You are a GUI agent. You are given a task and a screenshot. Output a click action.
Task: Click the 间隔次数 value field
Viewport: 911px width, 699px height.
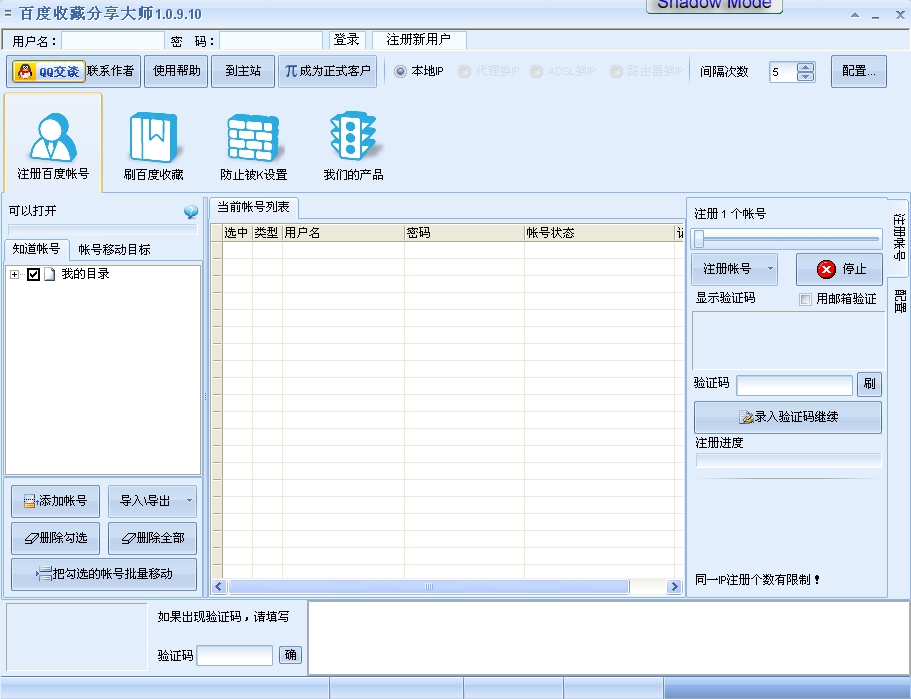[x=783, y=72]
